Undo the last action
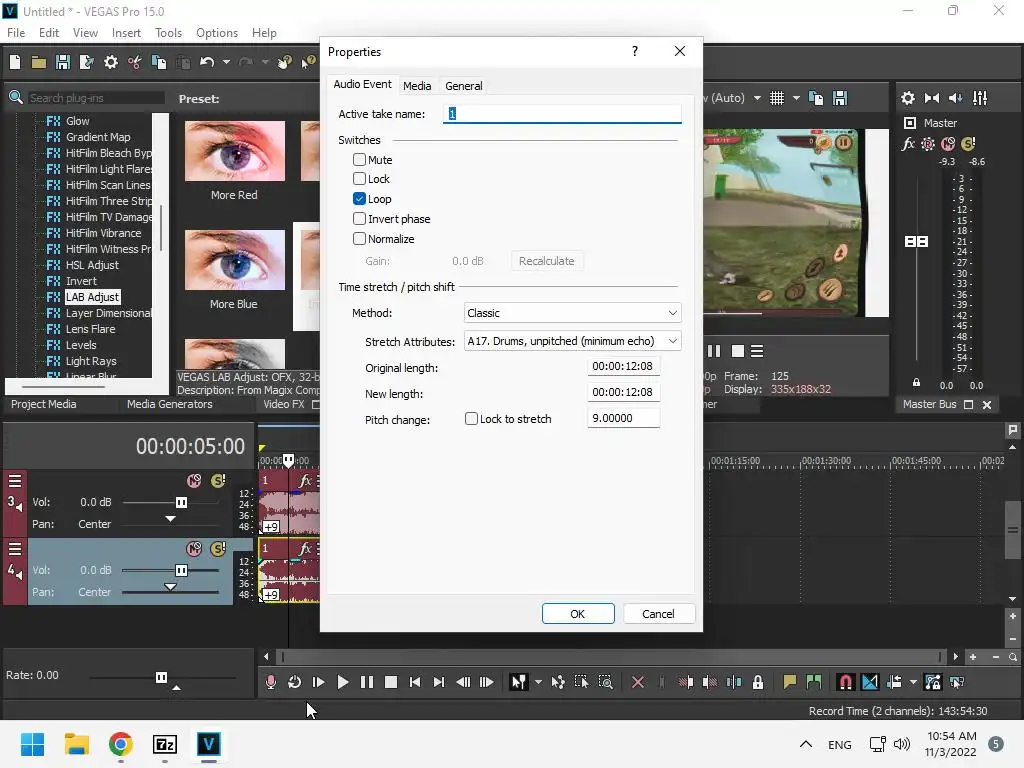Image resolution: width=1024 pixels, height=768 pixels. coord(207,62)
